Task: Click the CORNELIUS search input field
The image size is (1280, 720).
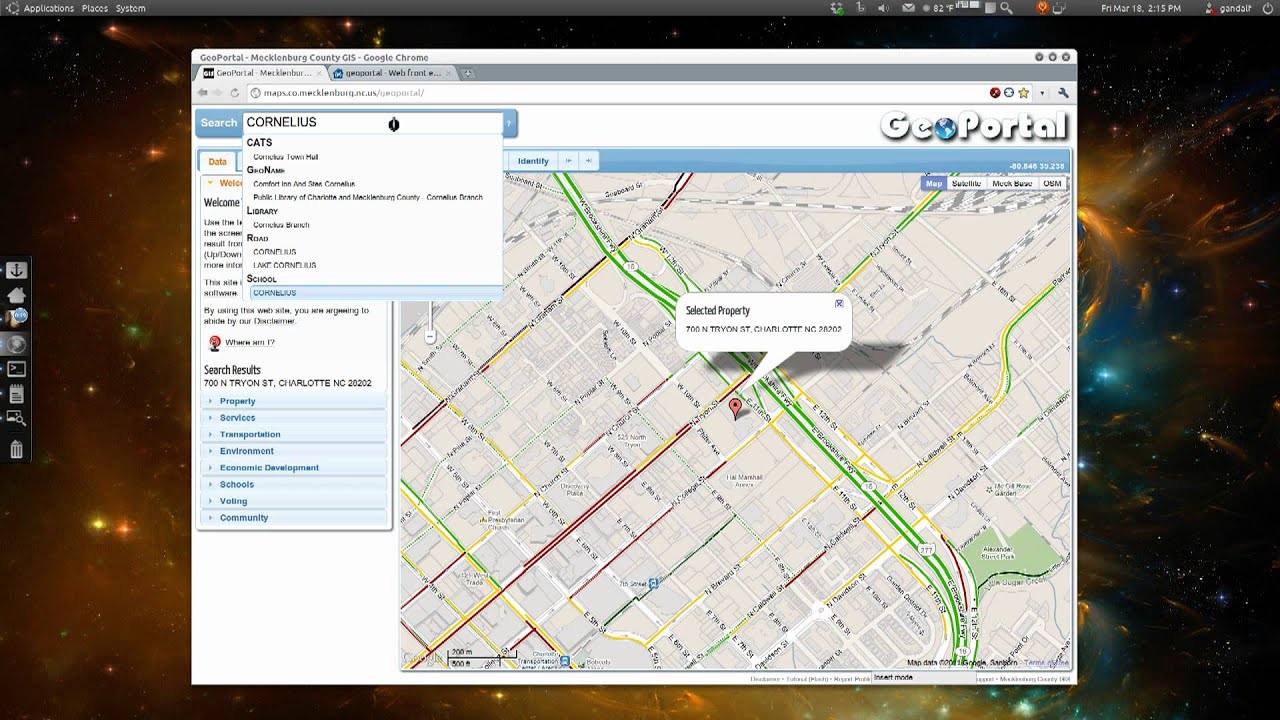Action: click(372, 123)
